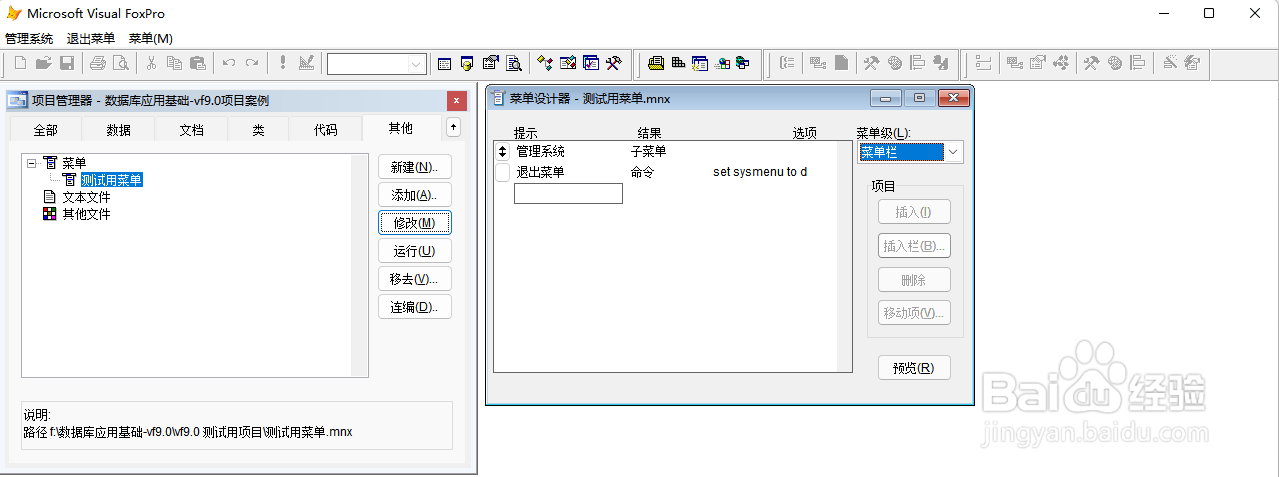The image size is (1279, 477).
Task: Click the Redo arrow icon
Action: tap(251, 63)
